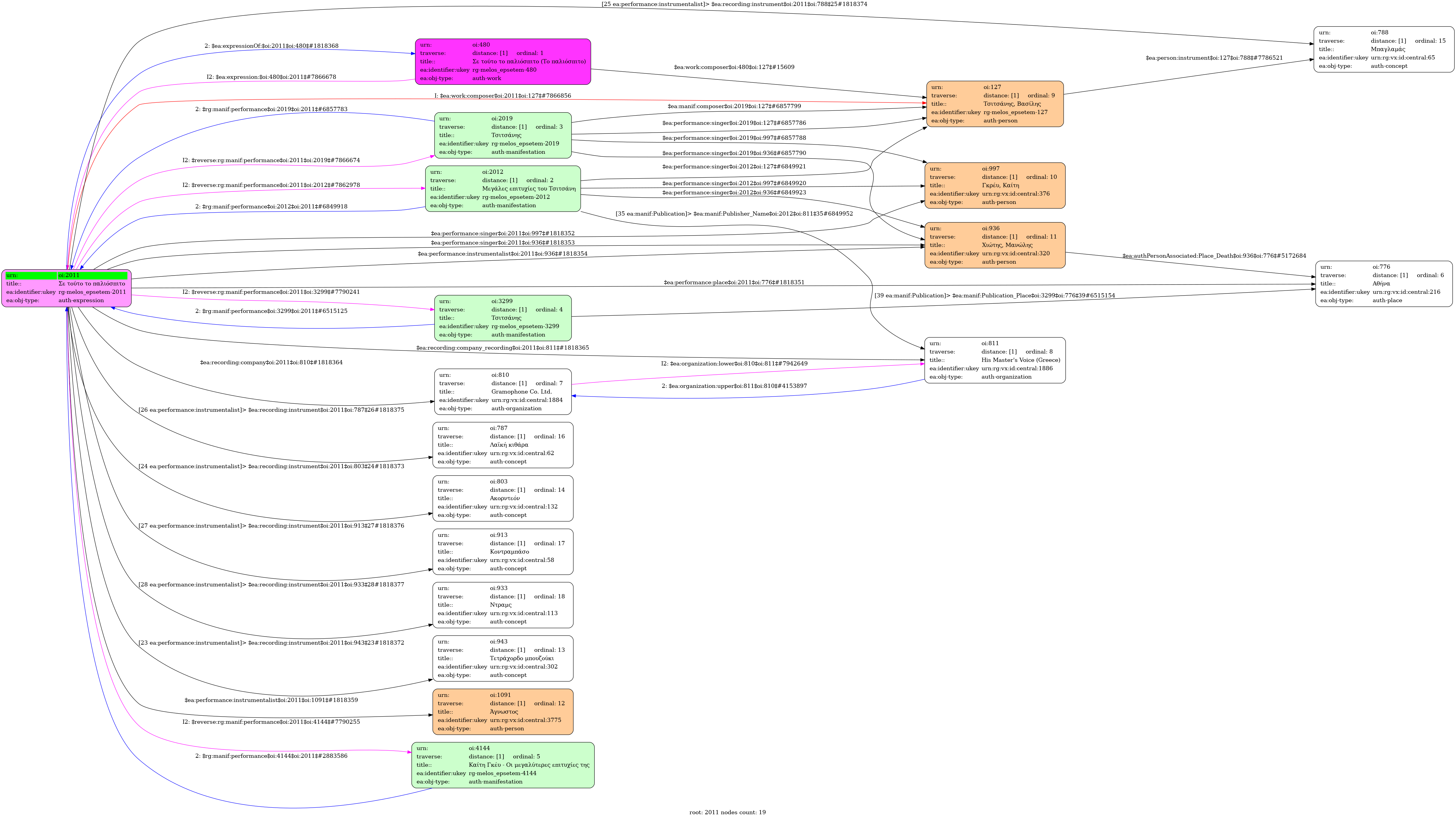Image resolution: width=1456 pixels, height=819 pixels.
Task: Click the root node oi:2011
Action: tap(66, 288)
